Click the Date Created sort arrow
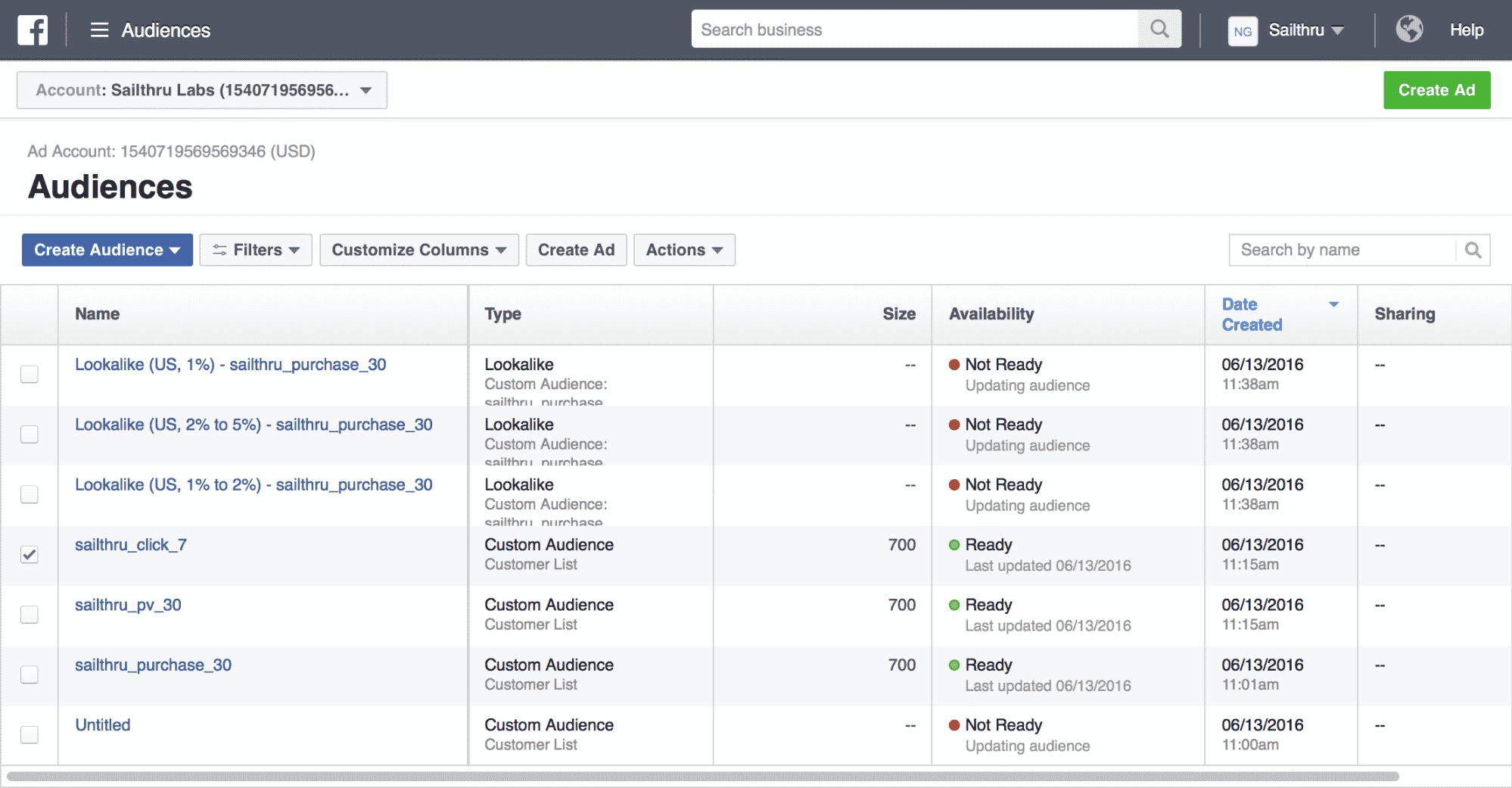Screen dimensions: 1512x788 click(1333, 304)
